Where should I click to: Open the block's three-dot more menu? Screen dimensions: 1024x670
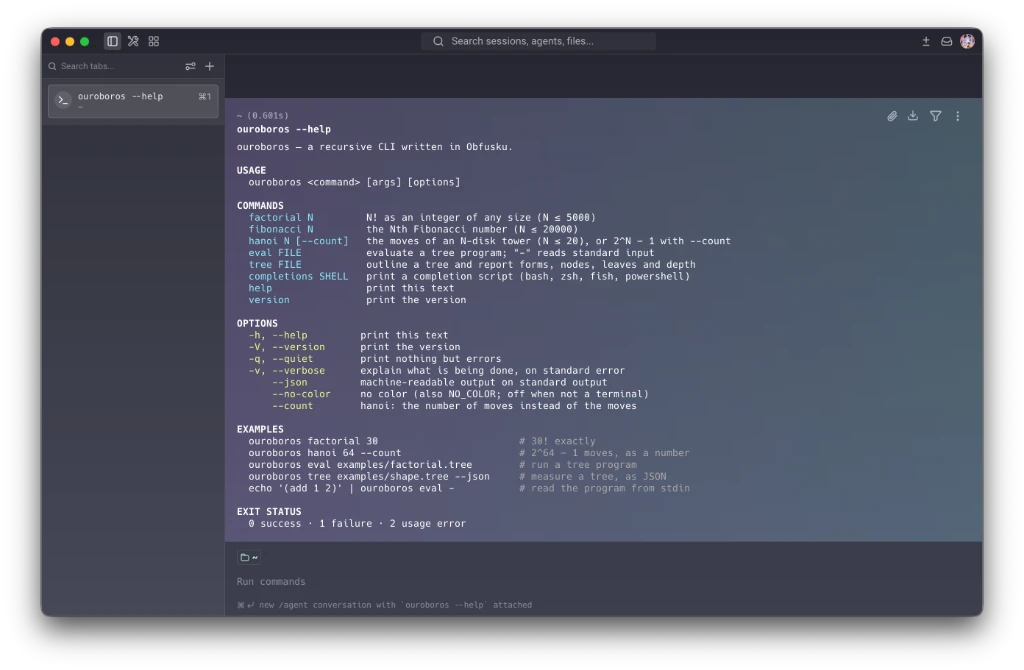click(958, 116)
